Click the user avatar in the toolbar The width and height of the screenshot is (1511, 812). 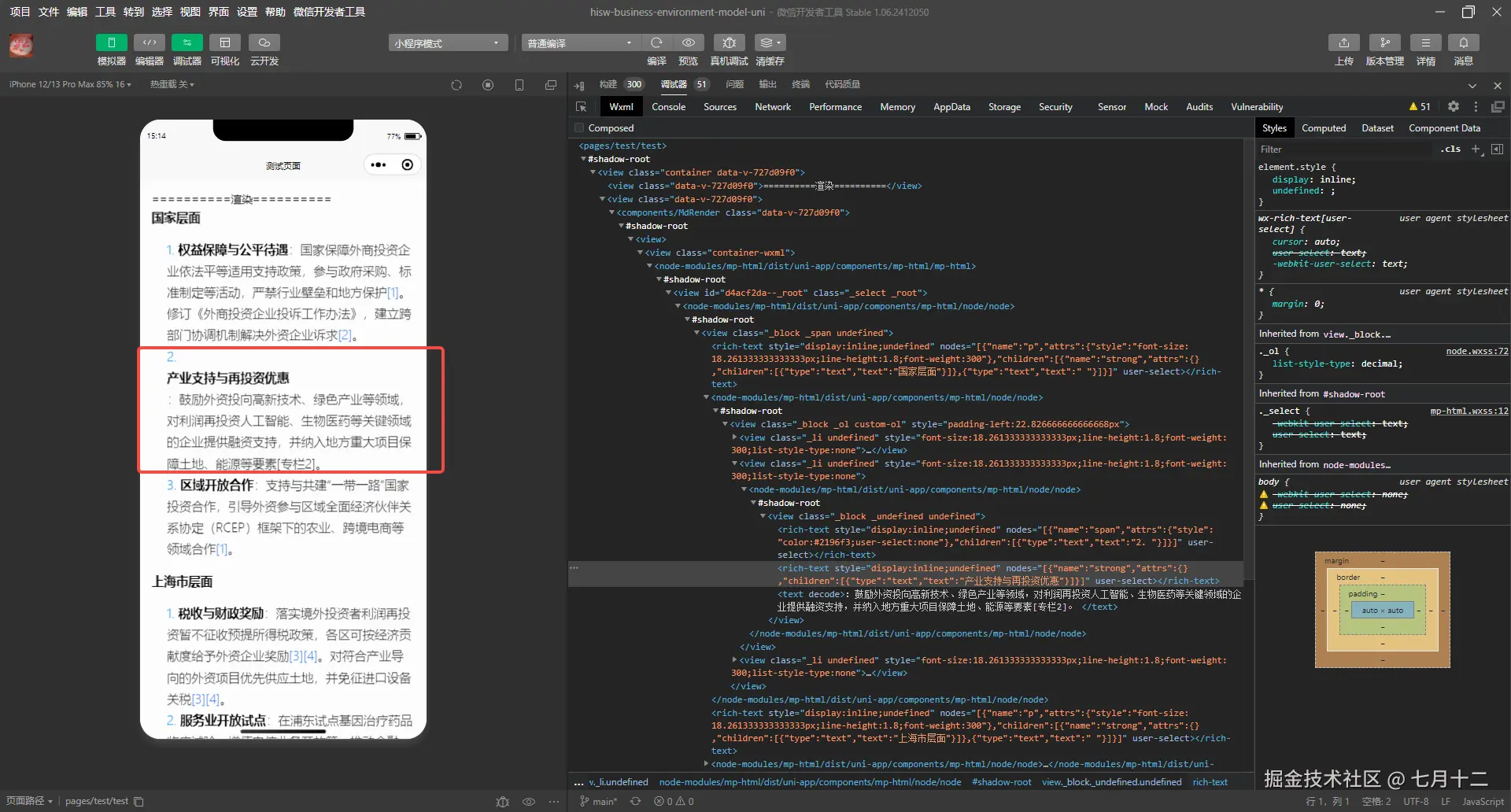pyautogui.click(x=21, y=46)
